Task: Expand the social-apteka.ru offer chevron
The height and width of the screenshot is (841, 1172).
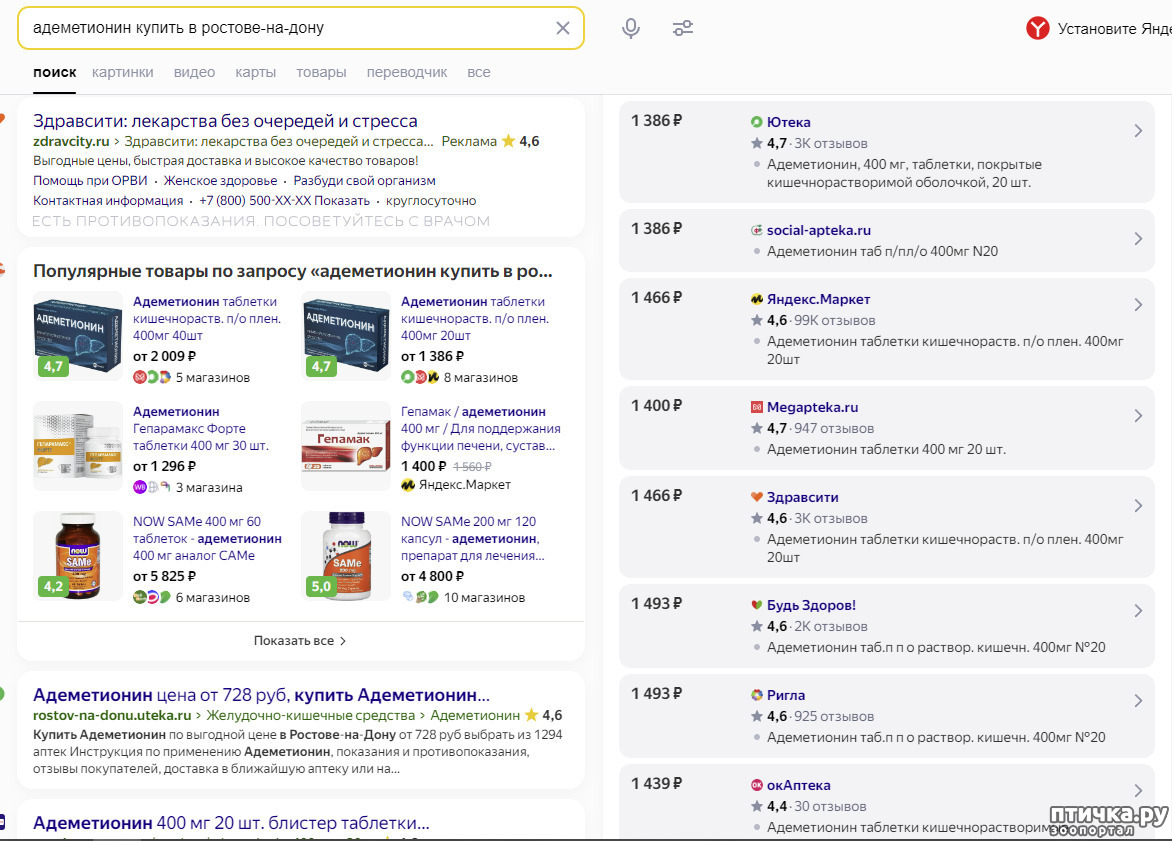Action: point(1138,239)
